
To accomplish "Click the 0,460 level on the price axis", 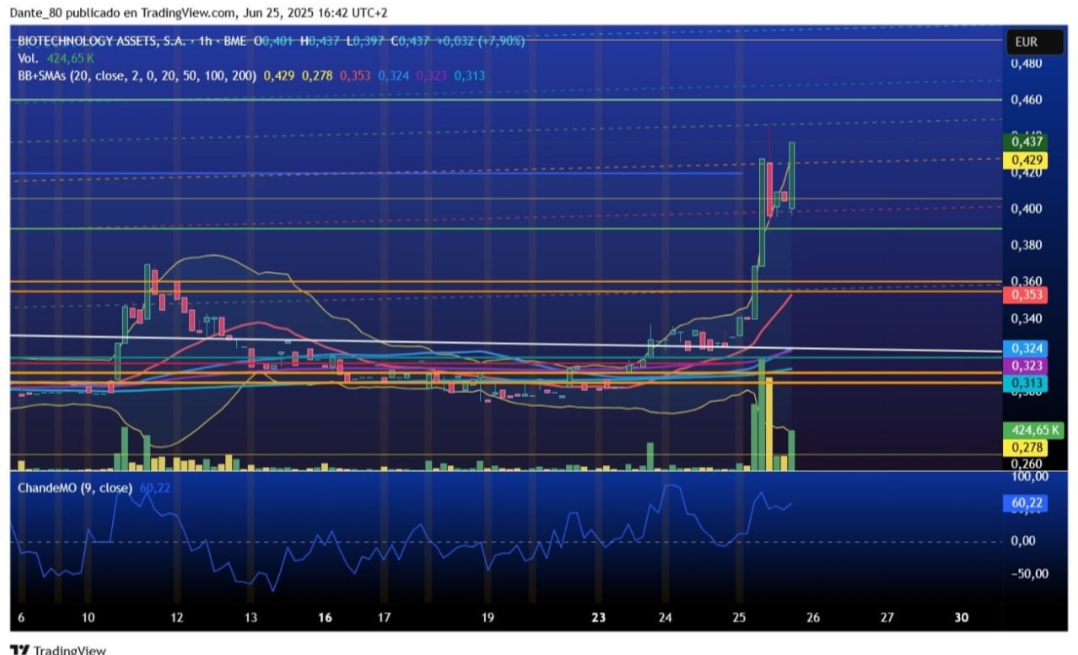I will 1026,100.
